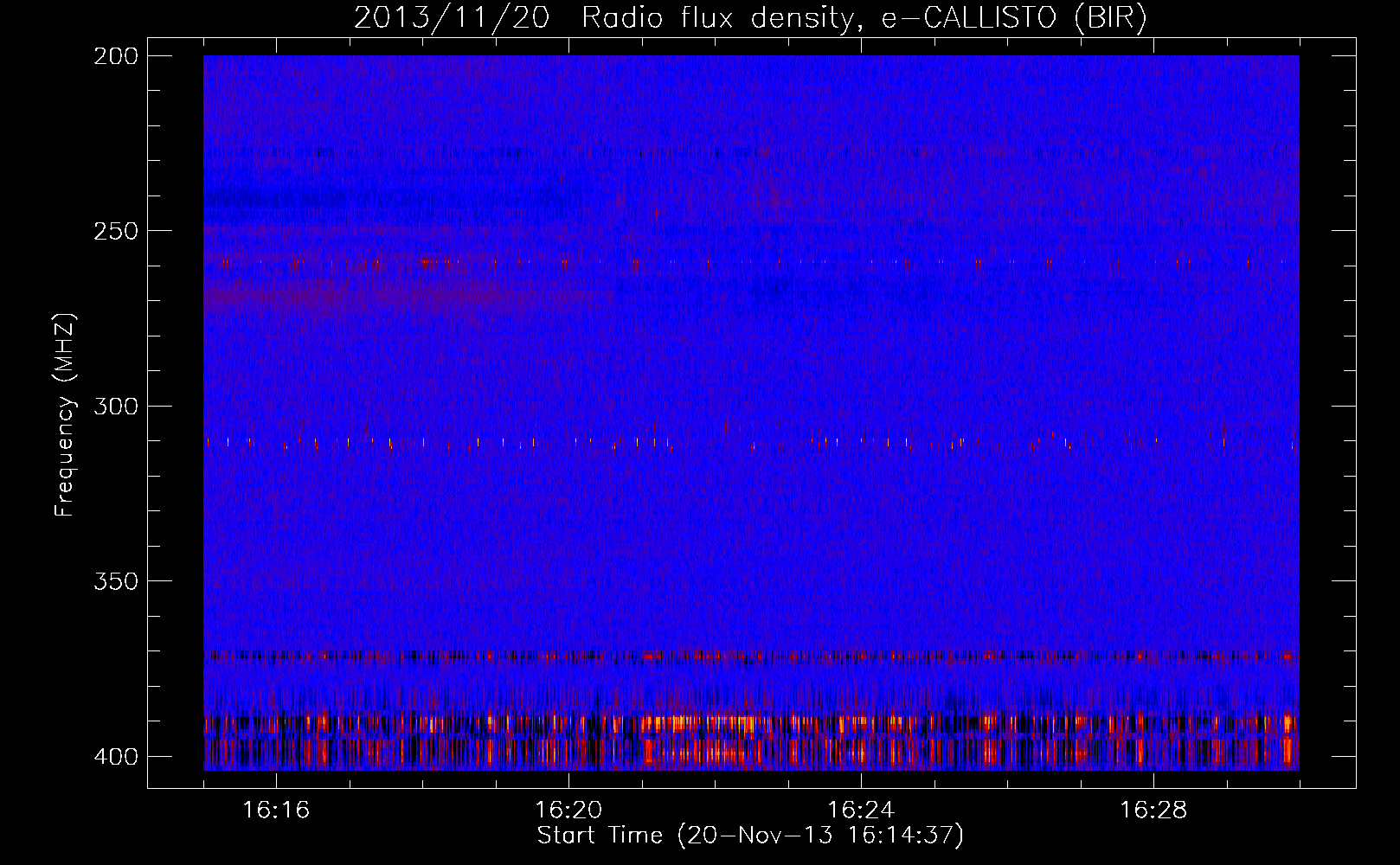Select the 350 frequency tick label
Viewport: 1400px width, 865px height.
coord(116,581)
